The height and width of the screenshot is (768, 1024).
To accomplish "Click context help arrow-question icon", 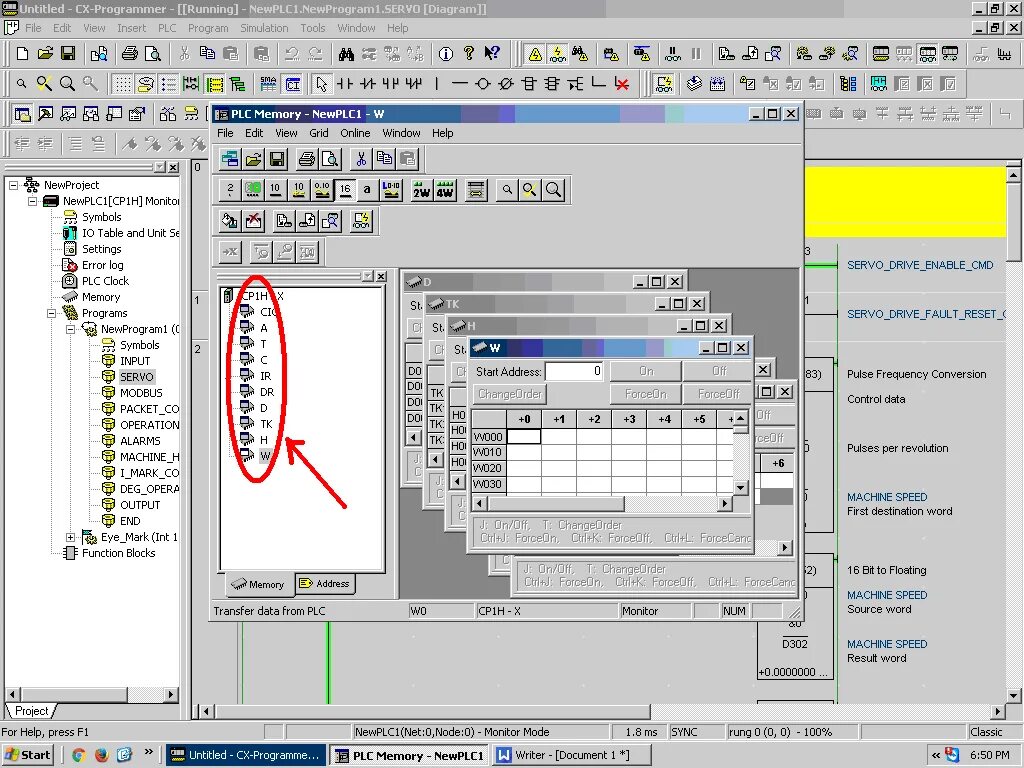I will [492, 54].
